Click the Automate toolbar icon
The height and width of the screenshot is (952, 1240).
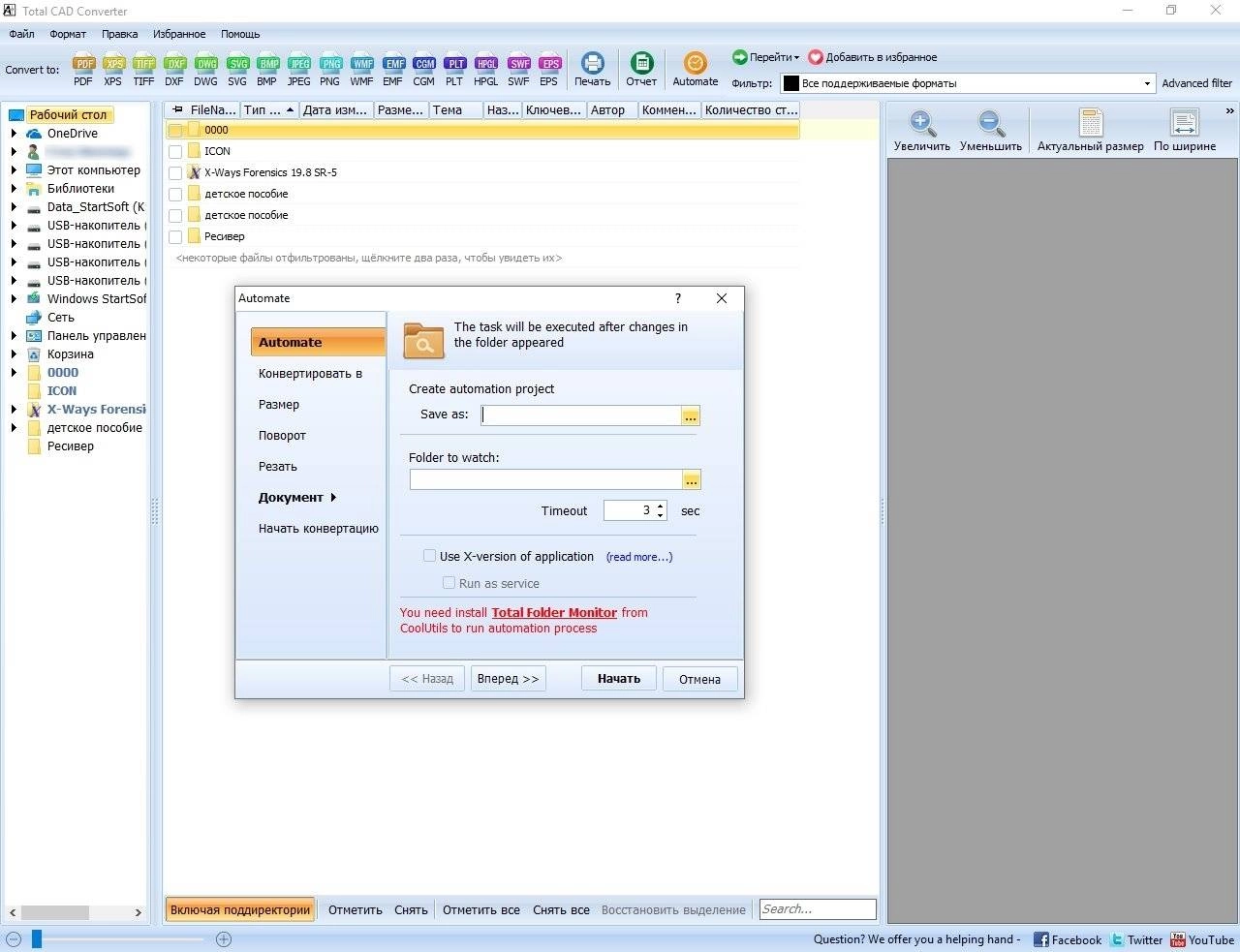pos(696,69)
